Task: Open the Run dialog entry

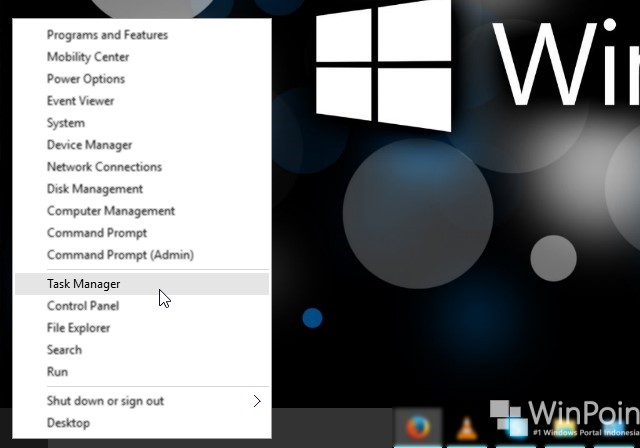Action: 142,372
